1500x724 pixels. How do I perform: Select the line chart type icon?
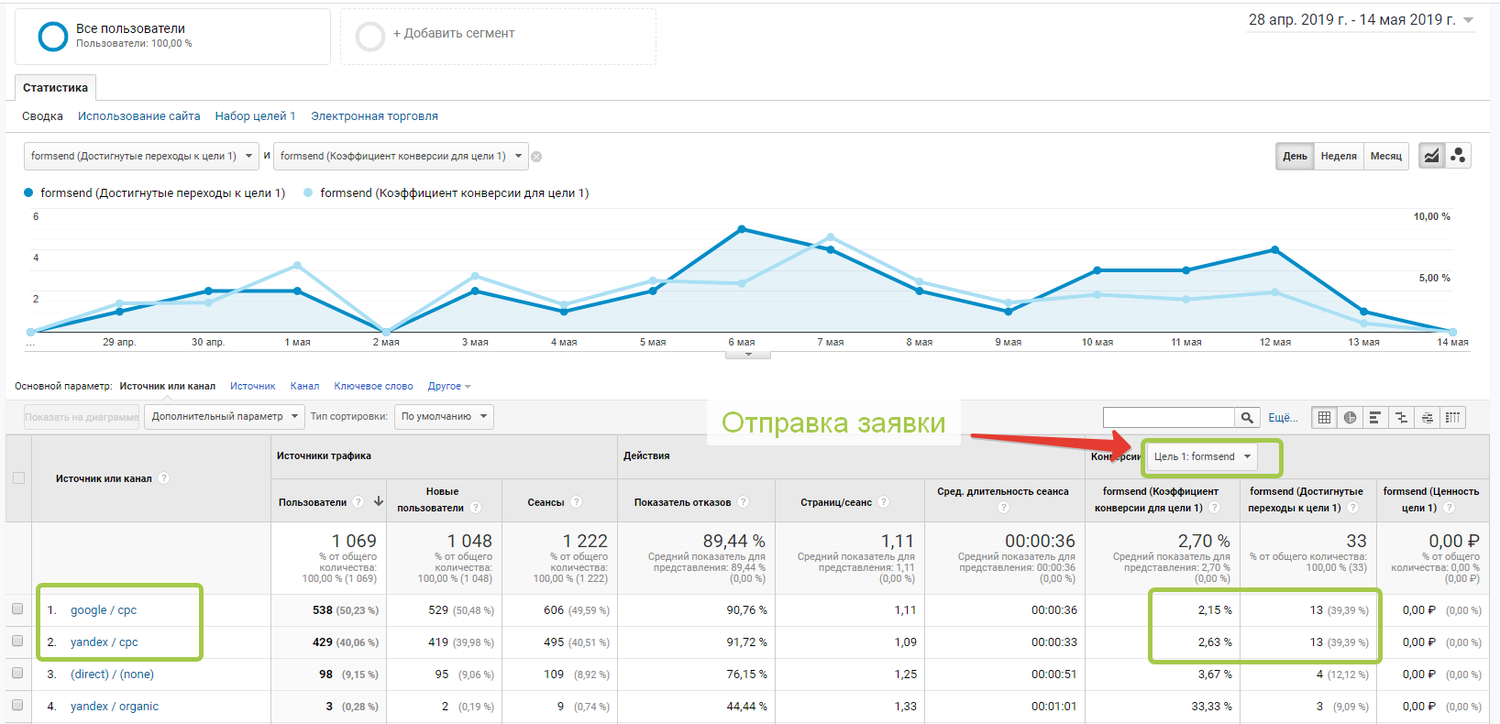click(1433, 156)
